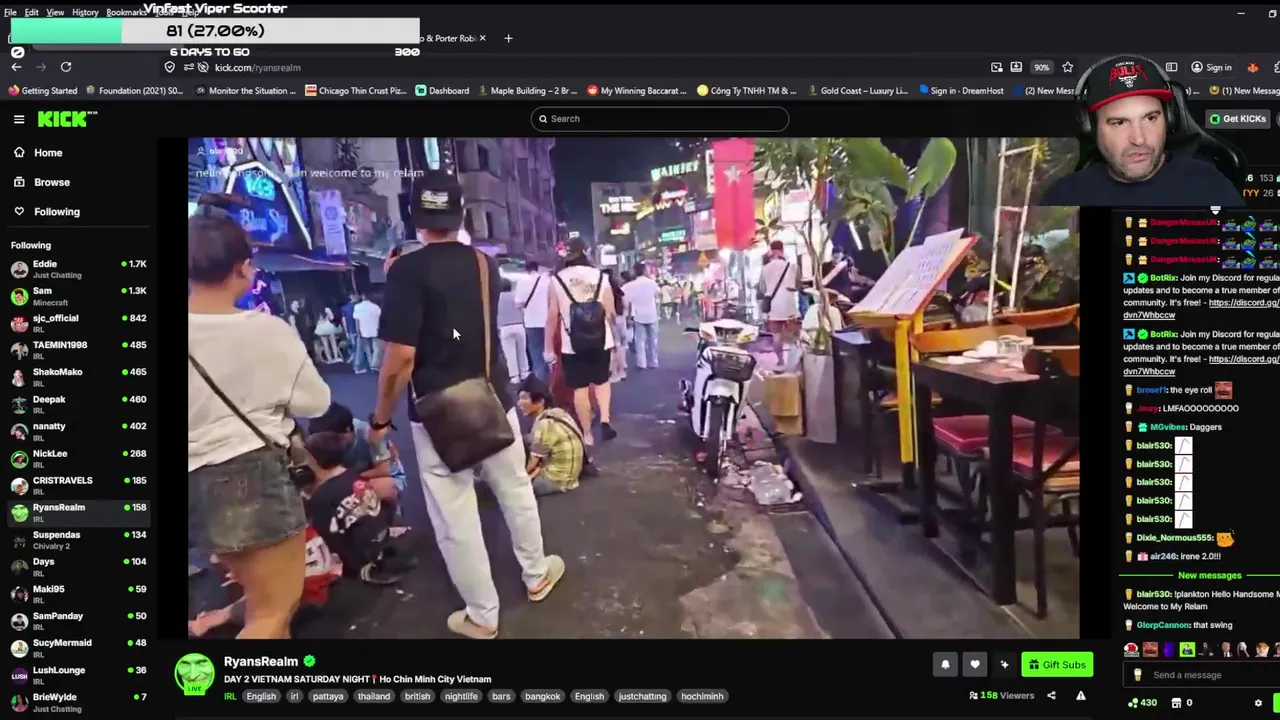
Task: Open the File menu
Action: coord(10,12)
